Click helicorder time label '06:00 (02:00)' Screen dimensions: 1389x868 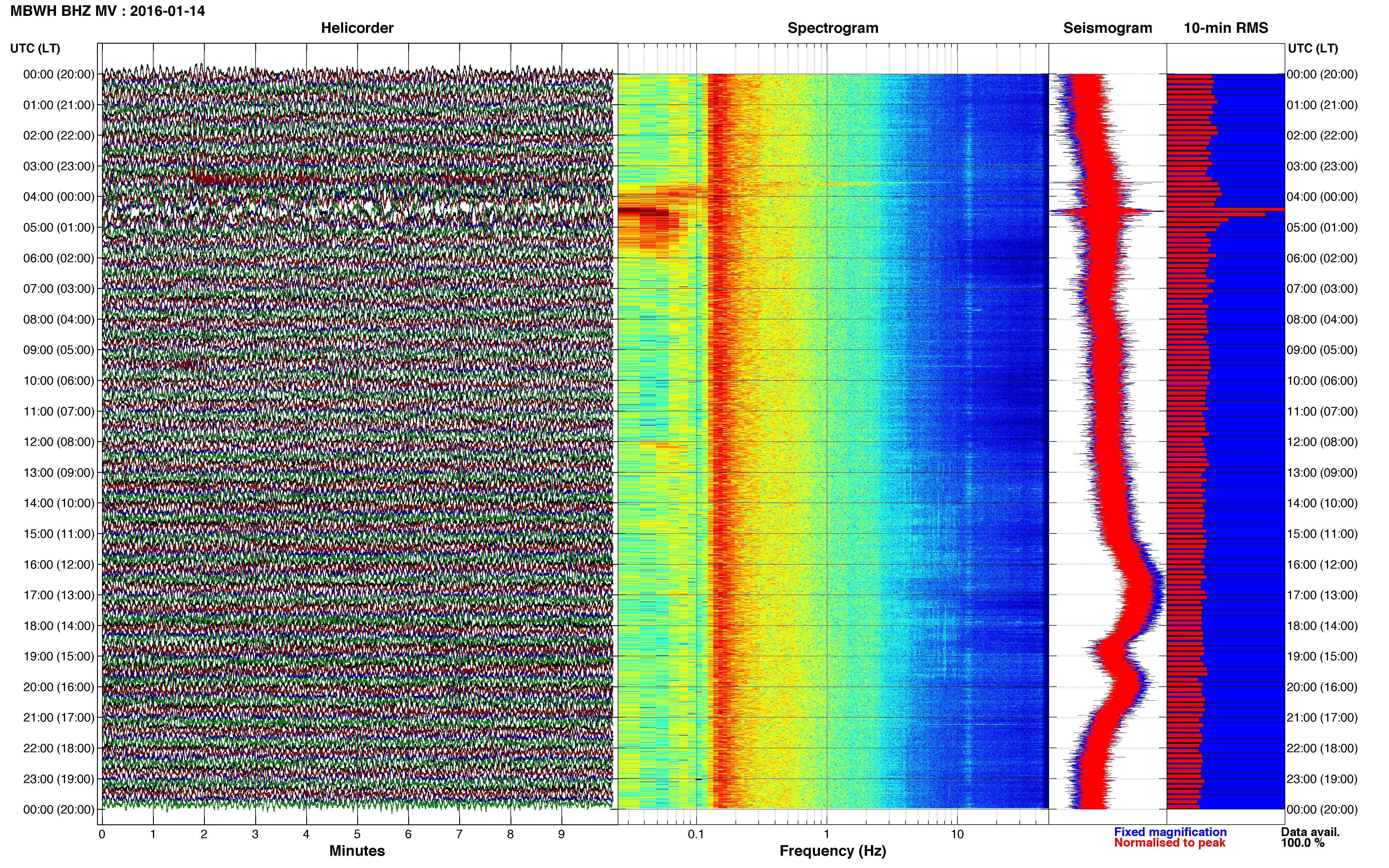pos(59,258)
